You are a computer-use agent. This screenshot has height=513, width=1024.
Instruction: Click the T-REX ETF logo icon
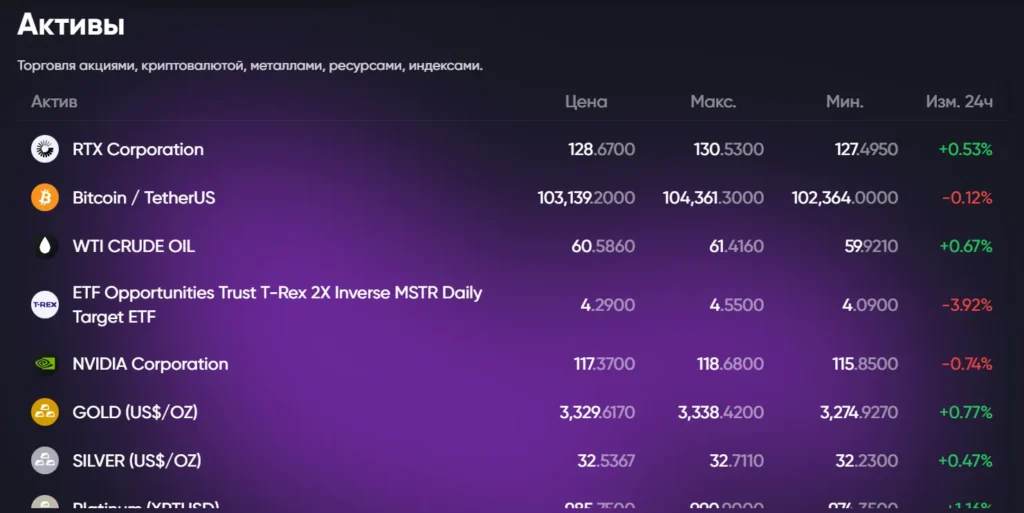pyautogui.click(x=45, y=304)
